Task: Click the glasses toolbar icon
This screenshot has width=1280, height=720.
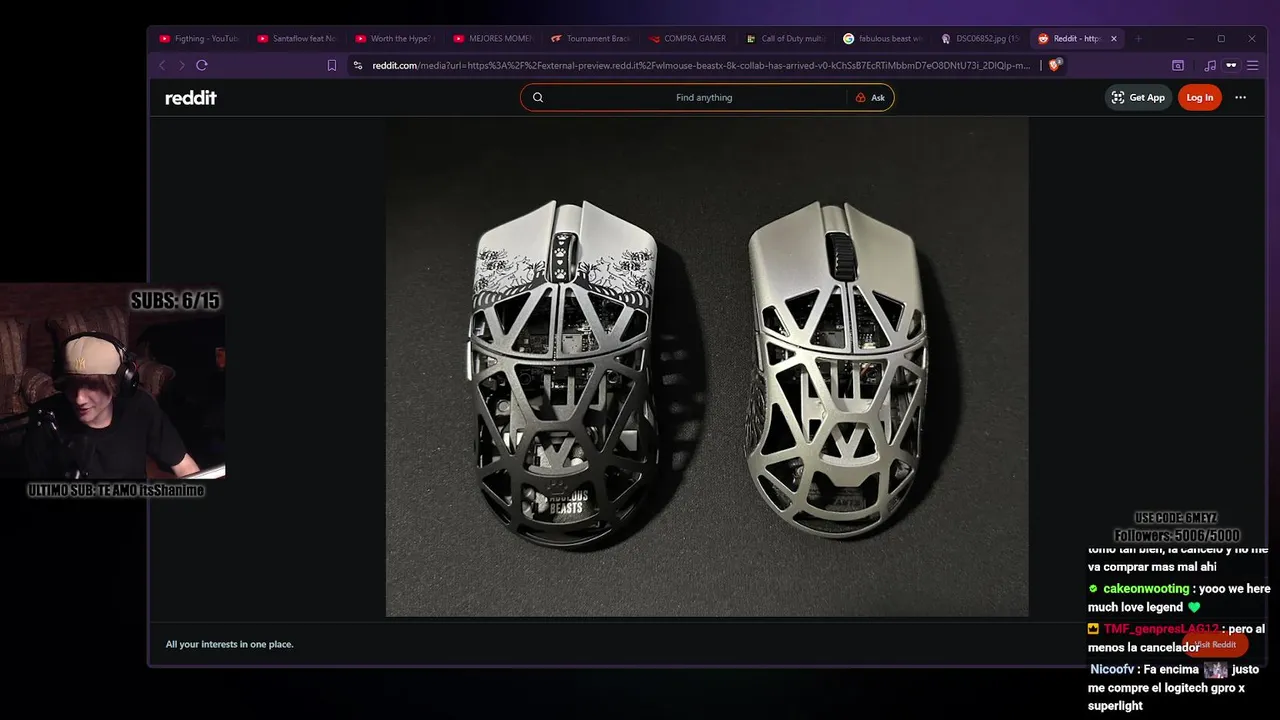Action: pos(1231,65)
